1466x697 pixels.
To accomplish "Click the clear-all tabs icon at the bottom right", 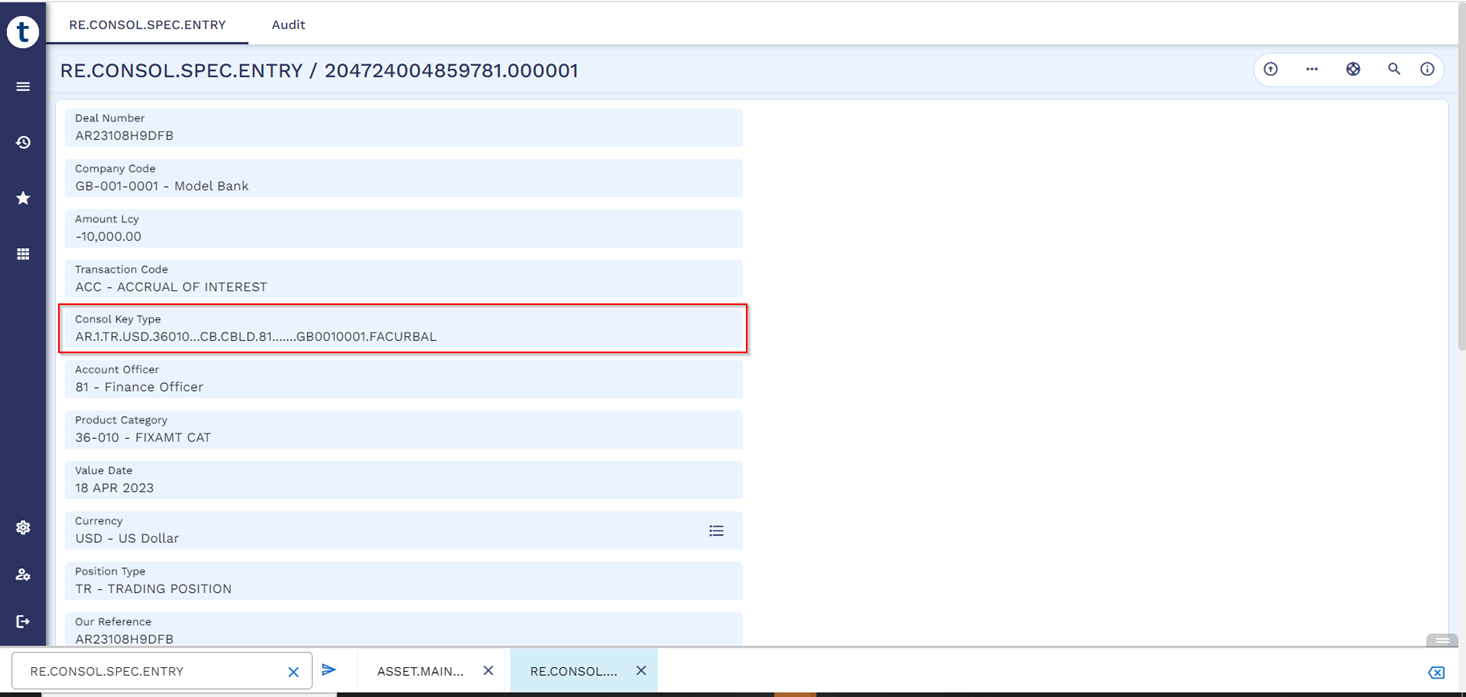I will click(1436, 672).
